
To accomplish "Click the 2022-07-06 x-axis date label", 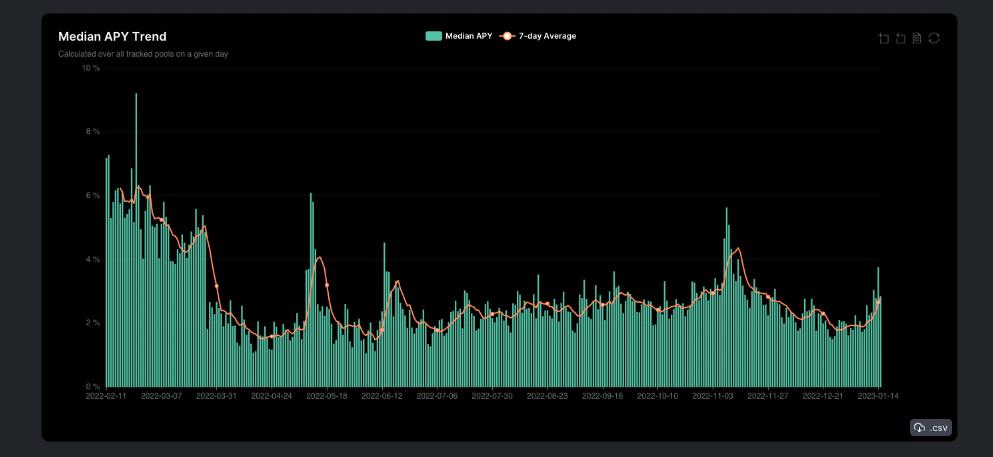I will (x=437, y=396).
